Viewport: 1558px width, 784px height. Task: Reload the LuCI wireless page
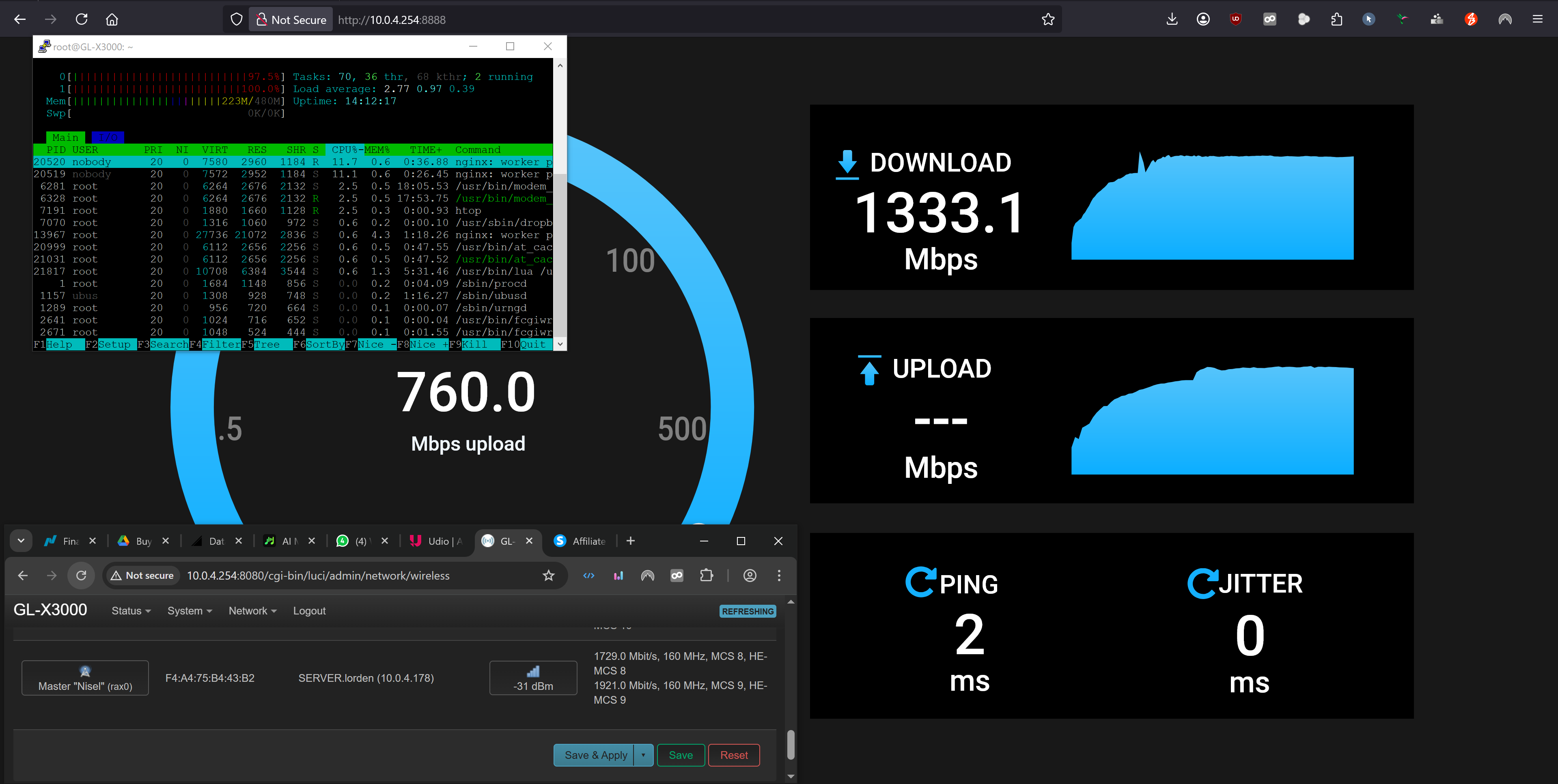(x=81, y=576)
